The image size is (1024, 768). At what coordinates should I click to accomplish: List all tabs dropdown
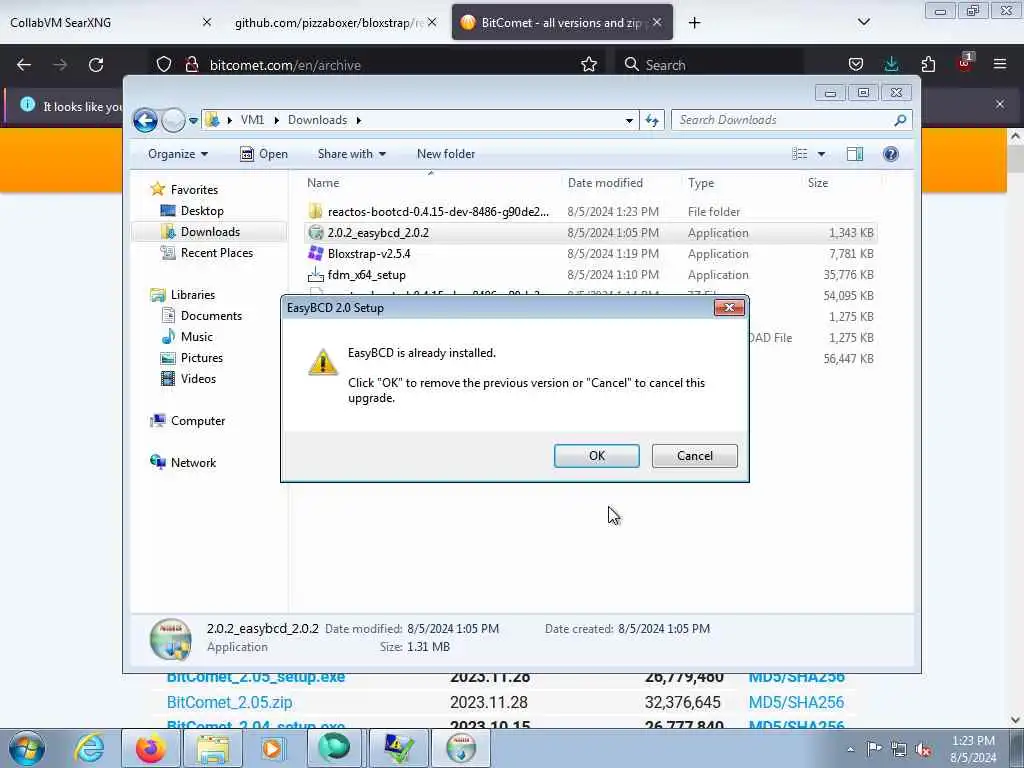point(863,23)
